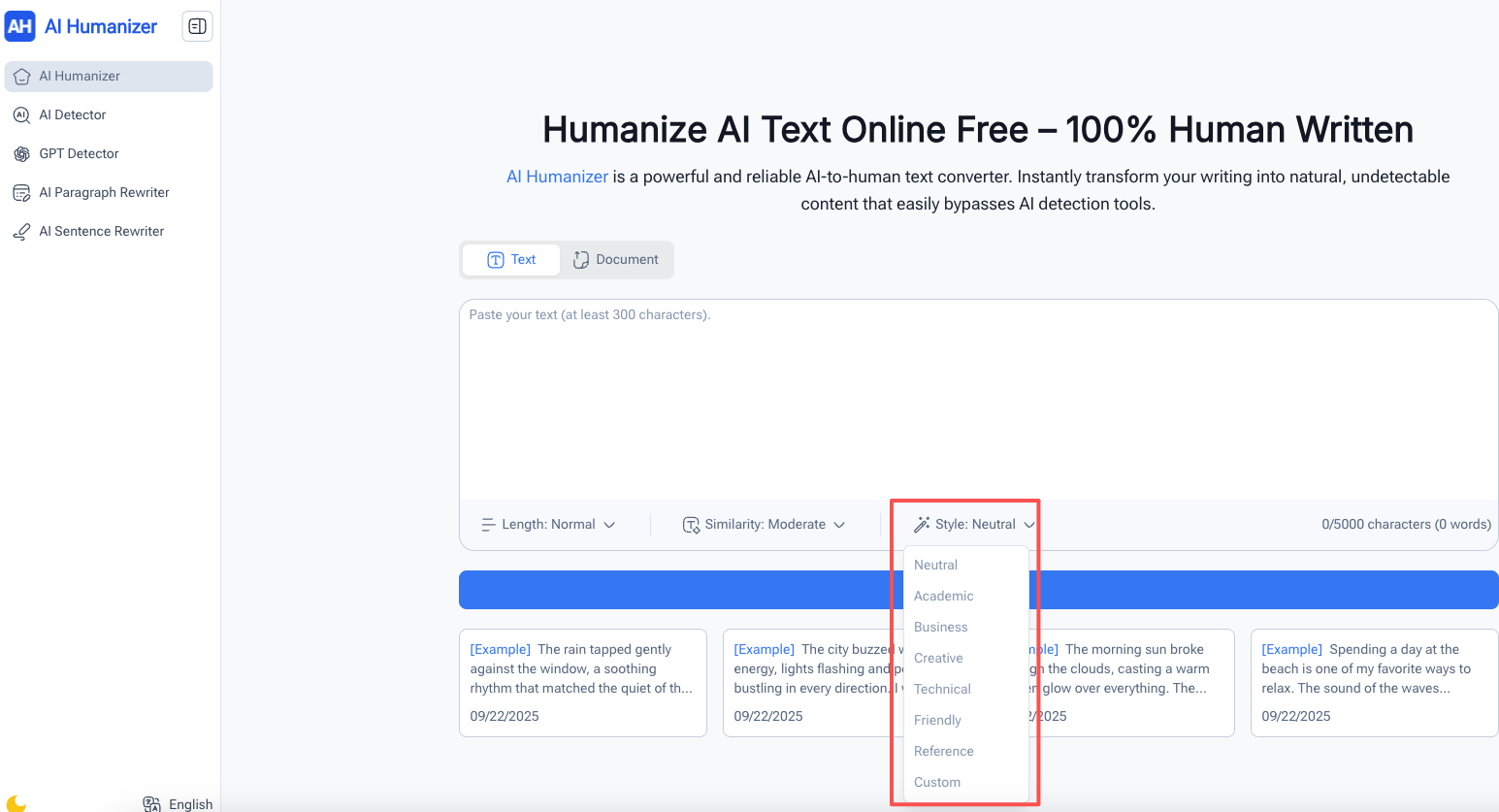Collapse the sidebar with the panel icon
The width and height of the screenshot is (1499, 812).
click(x=197, y=26)
